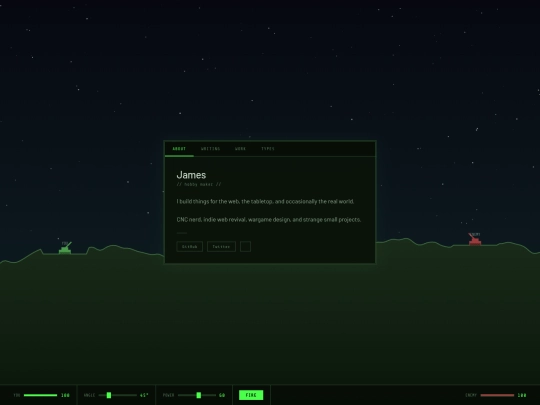Click the red enemy tank
This screenshot has width=540, height=405.
[x=475, y=240]
